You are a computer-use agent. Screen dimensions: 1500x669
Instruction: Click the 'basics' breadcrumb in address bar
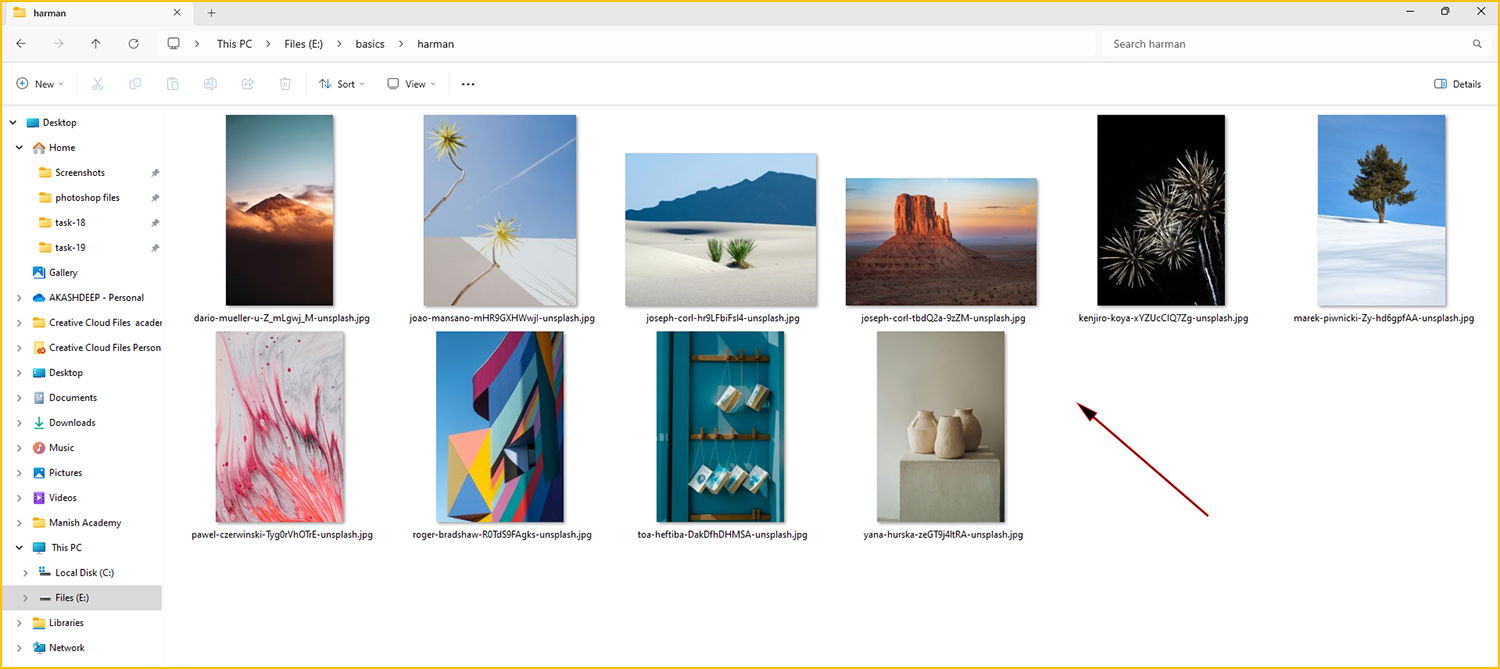370,44
